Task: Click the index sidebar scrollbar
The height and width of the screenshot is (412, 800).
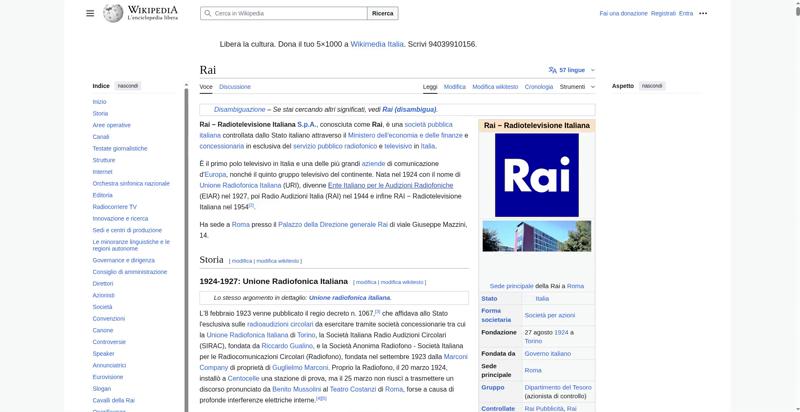Action: click(x=186, y=250)
